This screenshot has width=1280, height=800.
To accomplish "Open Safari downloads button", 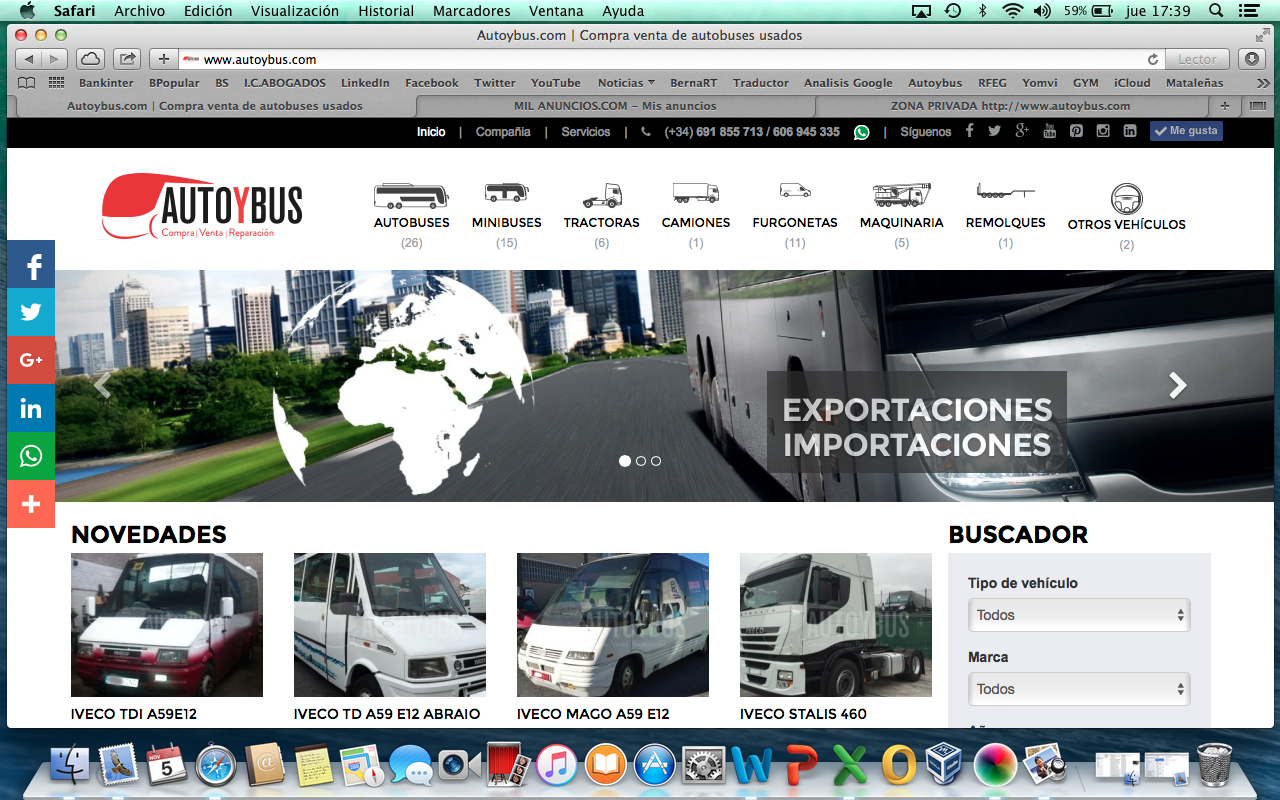I will coord(1252,59).
